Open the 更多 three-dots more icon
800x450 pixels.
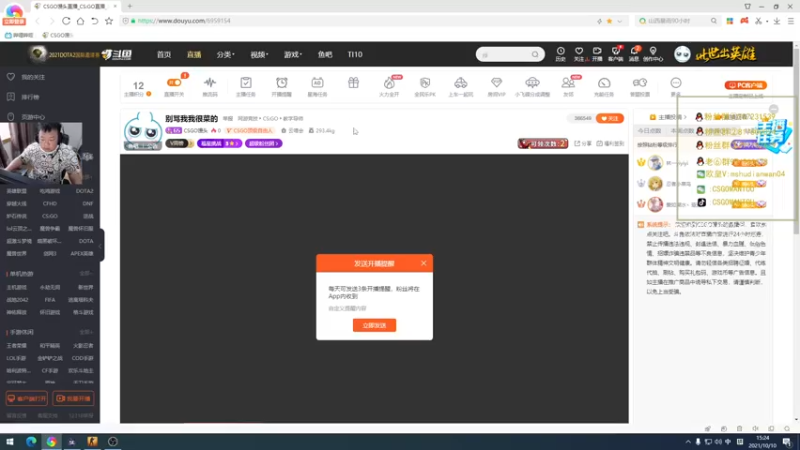(676, 83)
